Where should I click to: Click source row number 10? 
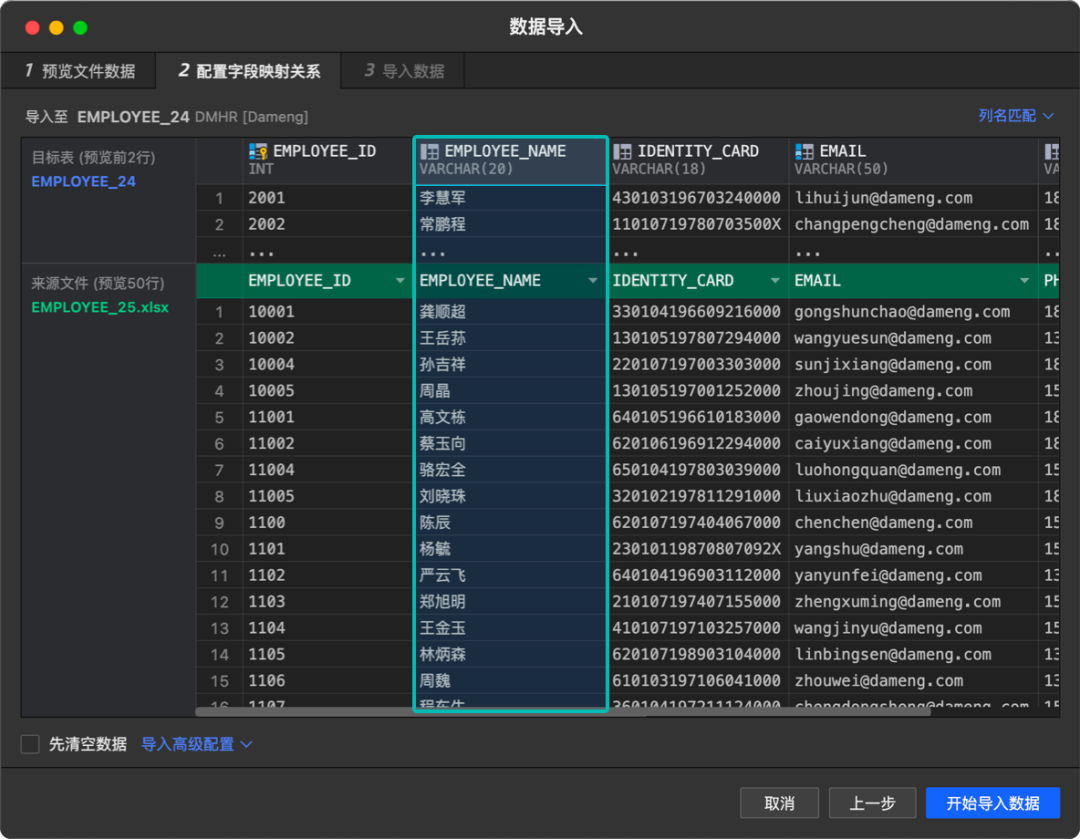[220, 549]
